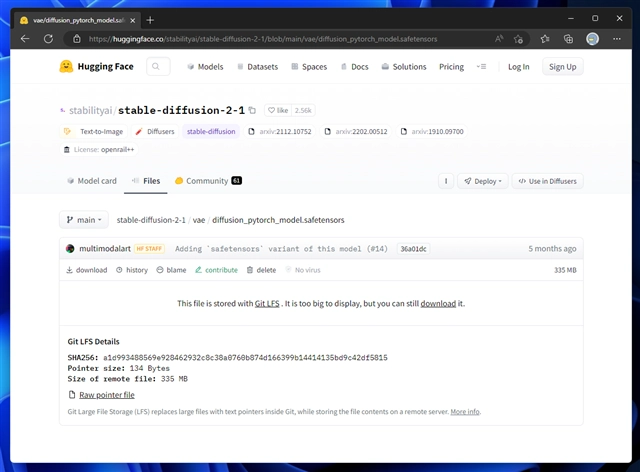This screenshot has height=472, width=640.
Task: Select the Text-to-Image tag
Action: 93,131
